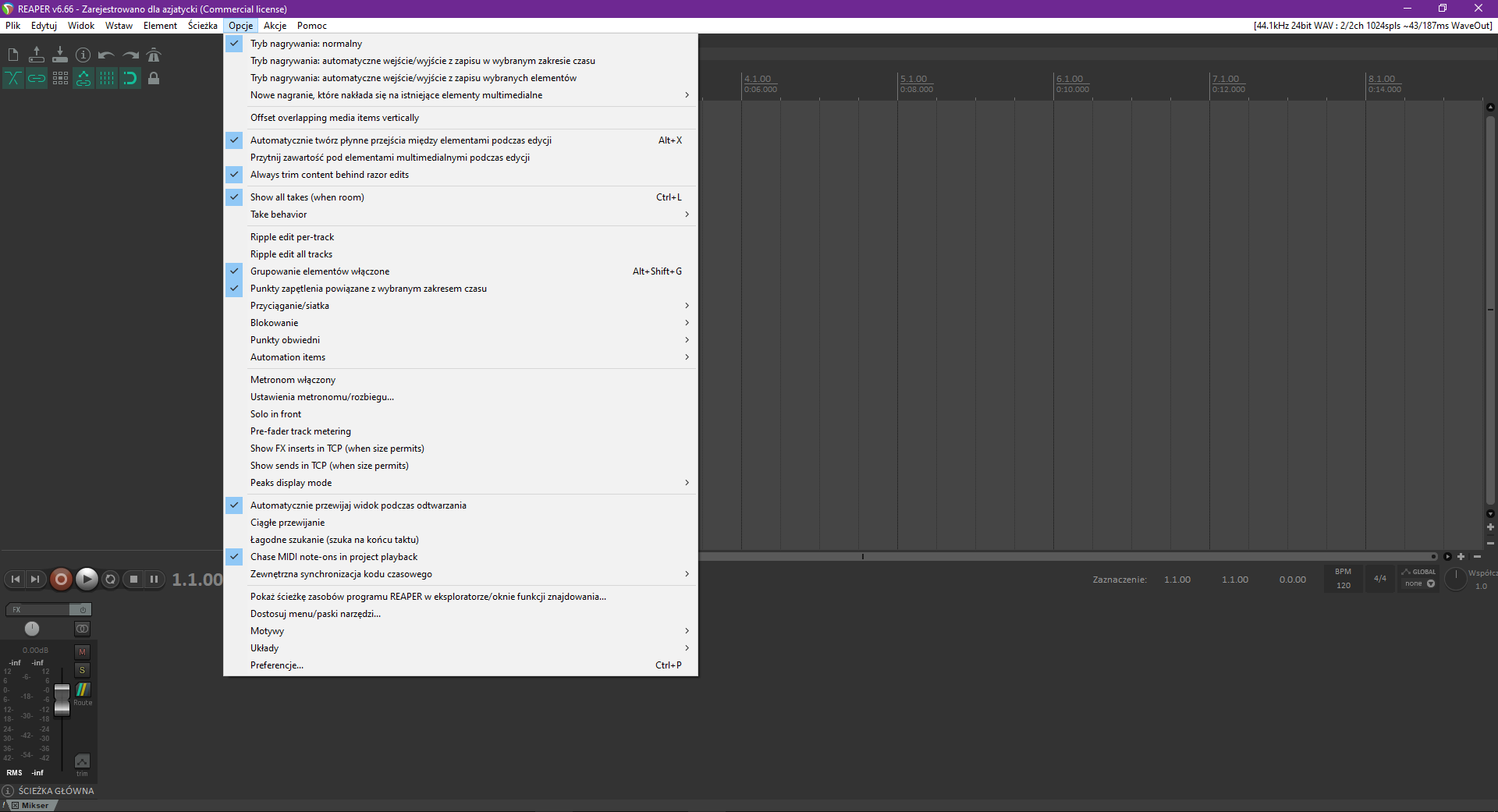Click the playback rate knob near Współcz
The height and width of the screenshot is (812, 1498).
(x=1456, y=579)
